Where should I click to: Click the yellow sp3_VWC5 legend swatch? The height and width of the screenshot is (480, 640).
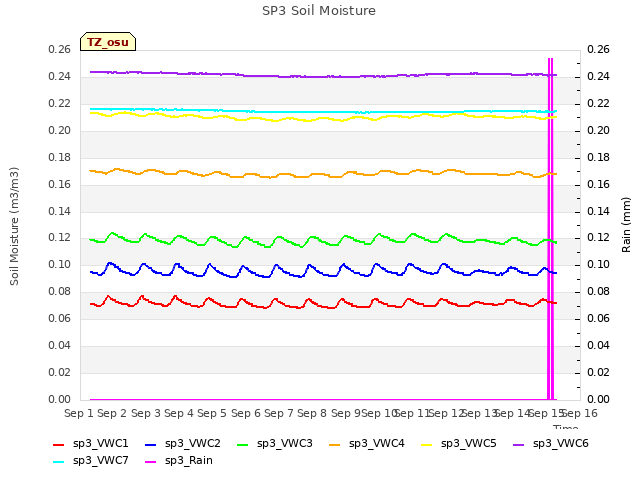(427, 445)
